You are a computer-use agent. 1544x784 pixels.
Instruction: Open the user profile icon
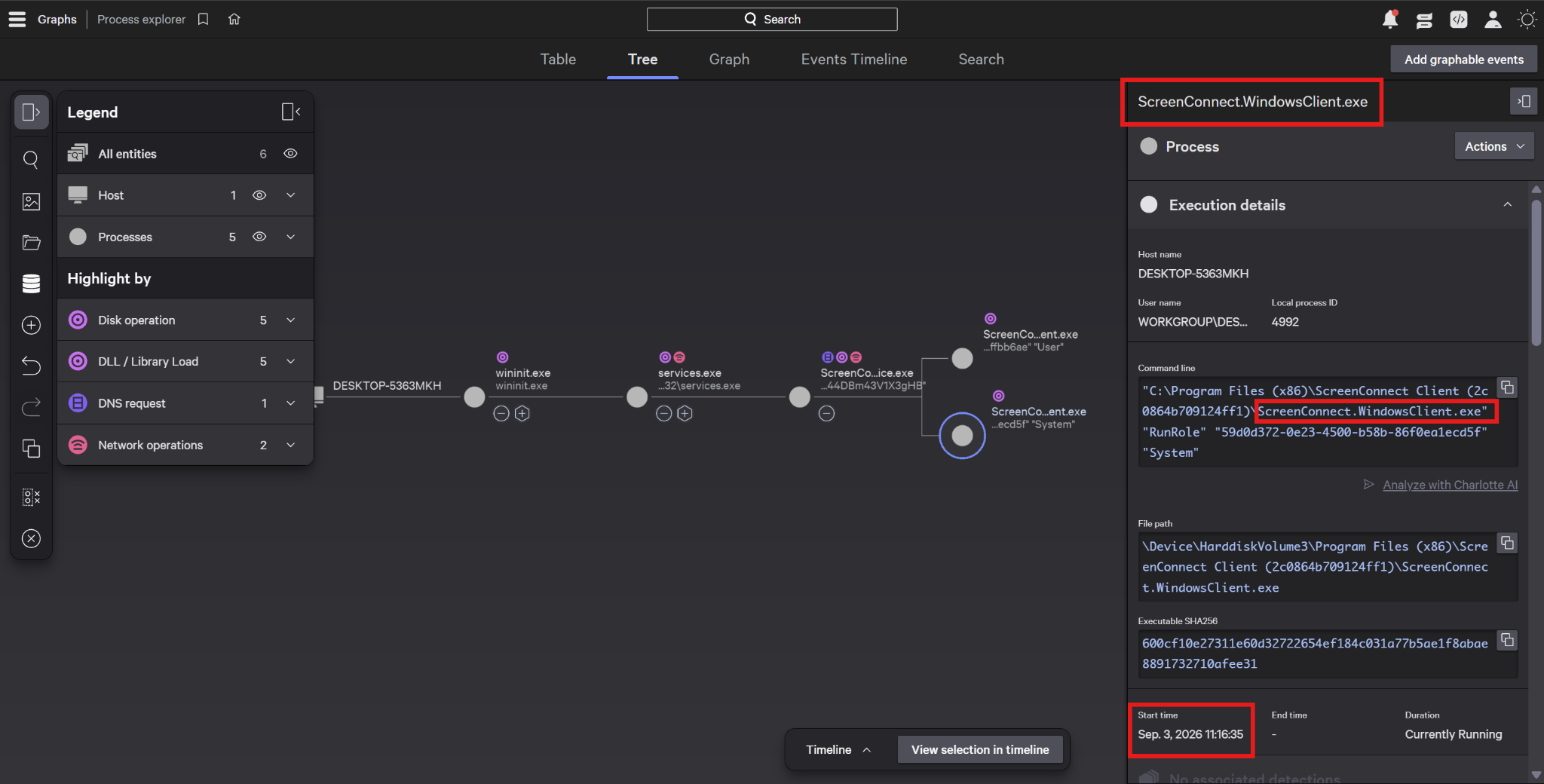[x=1493, y=20]
